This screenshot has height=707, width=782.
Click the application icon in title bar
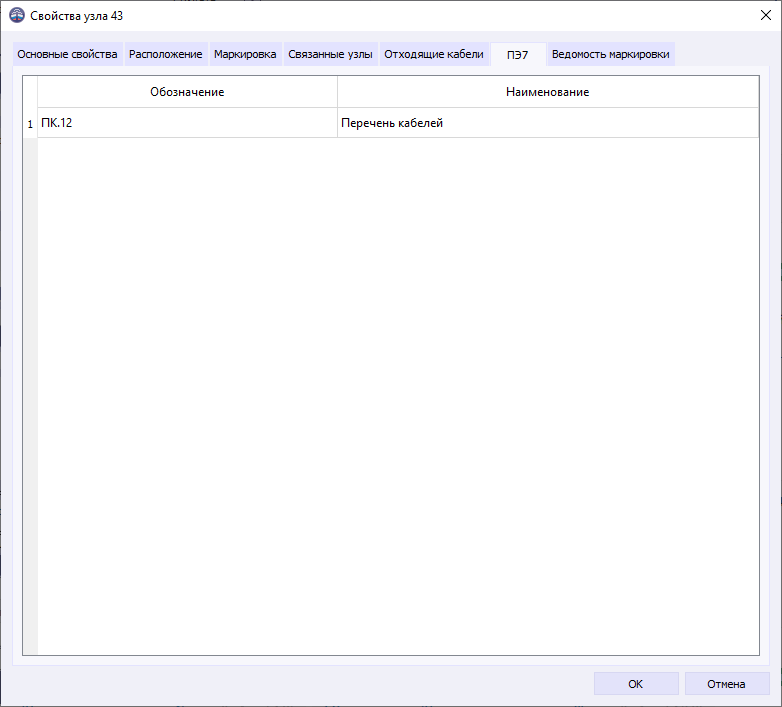[17, 15]
